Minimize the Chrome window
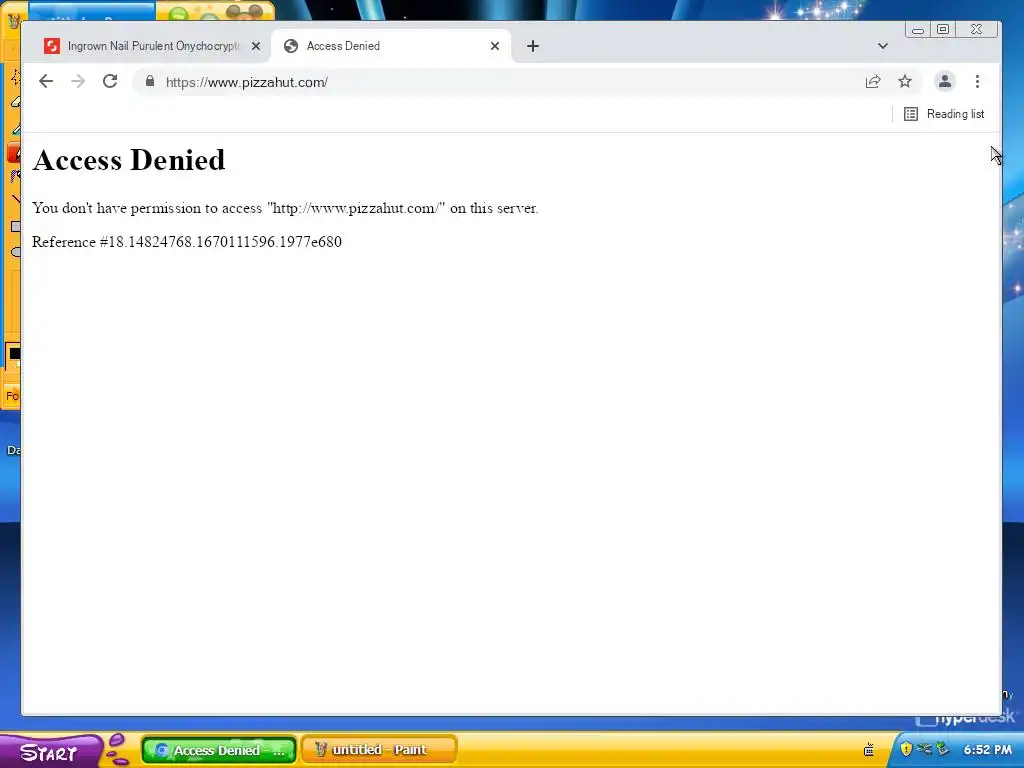 tap(918, 29)
